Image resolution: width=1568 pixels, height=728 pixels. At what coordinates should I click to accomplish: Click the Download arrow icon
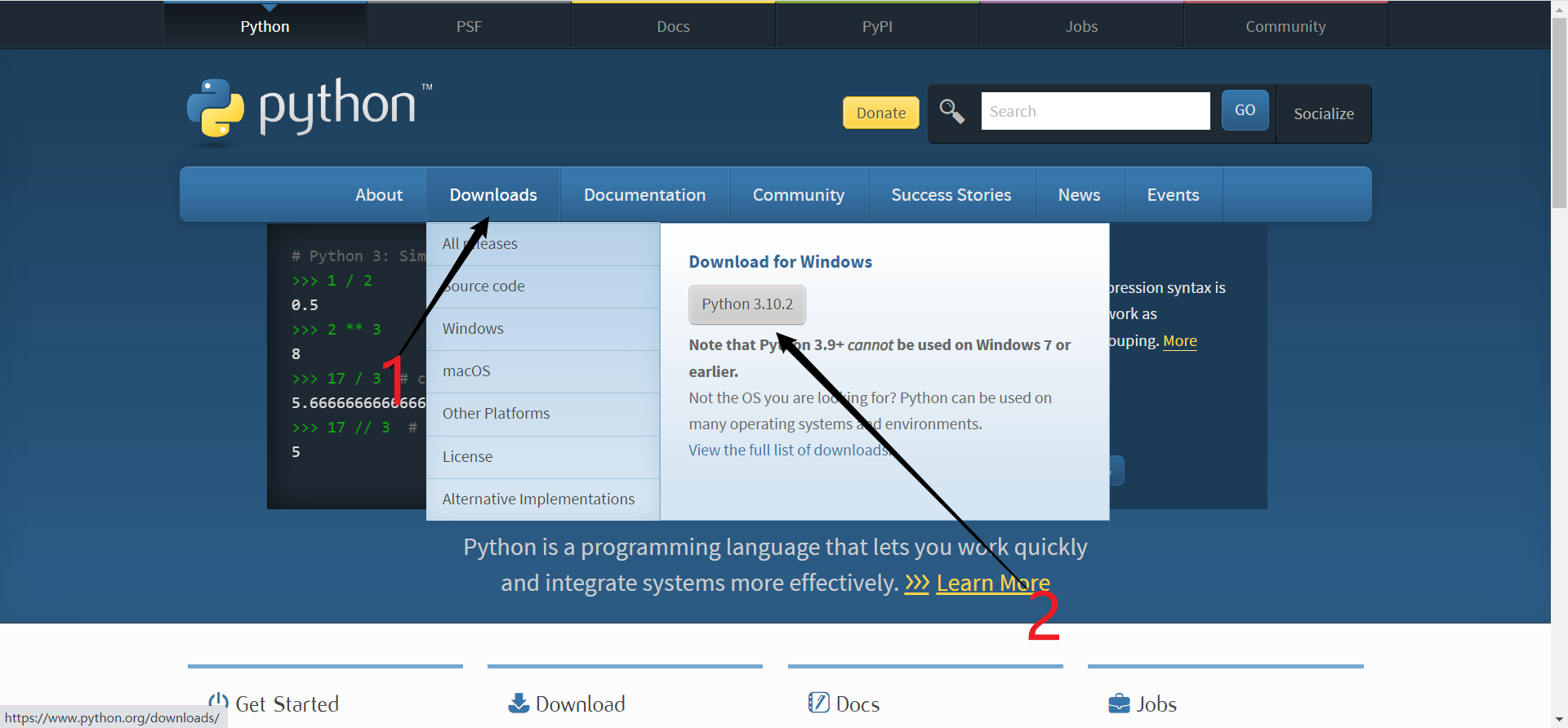point(519,703)
